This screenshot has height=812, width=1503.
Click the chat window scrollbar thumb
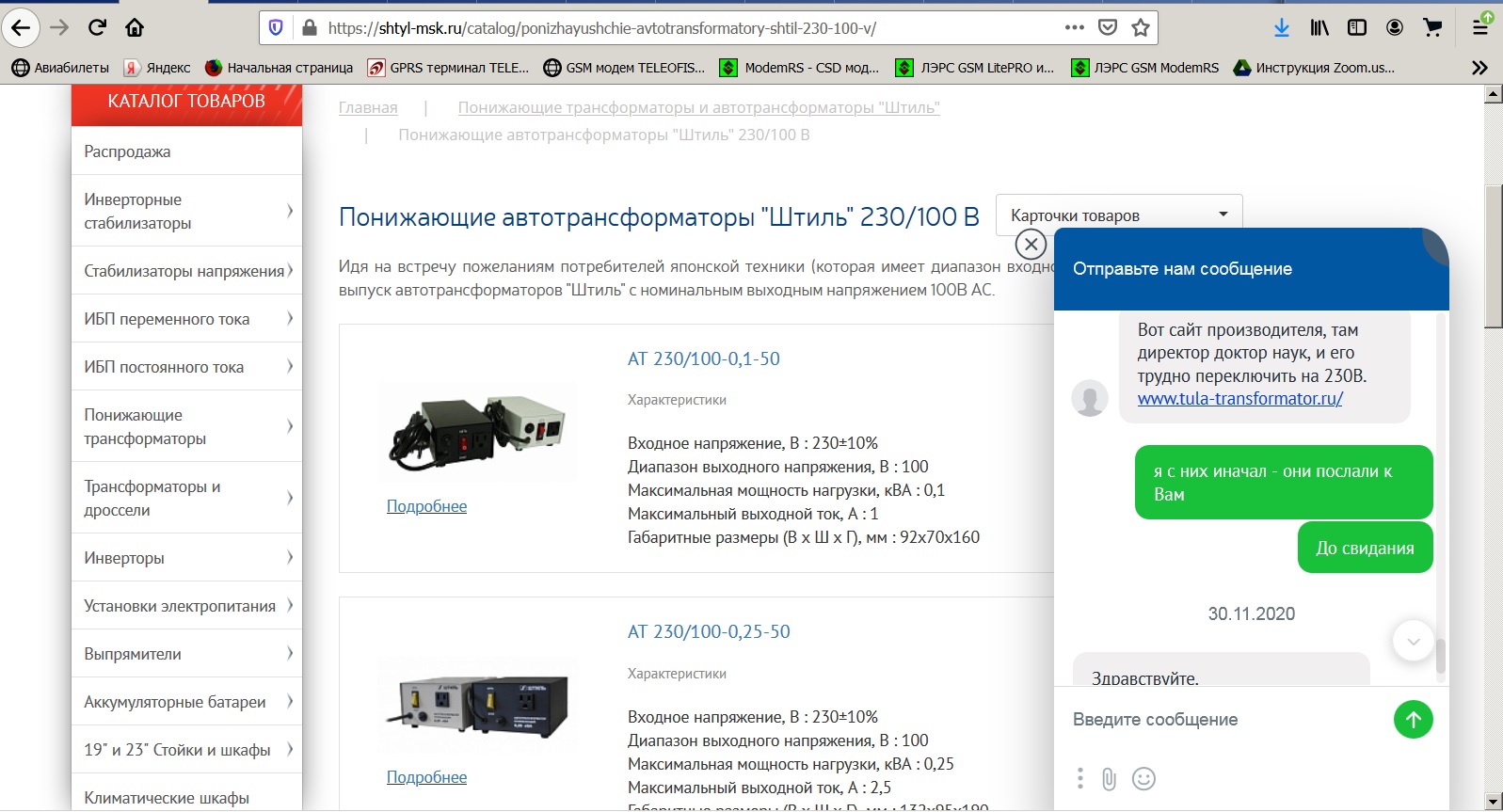point(1440,656)
